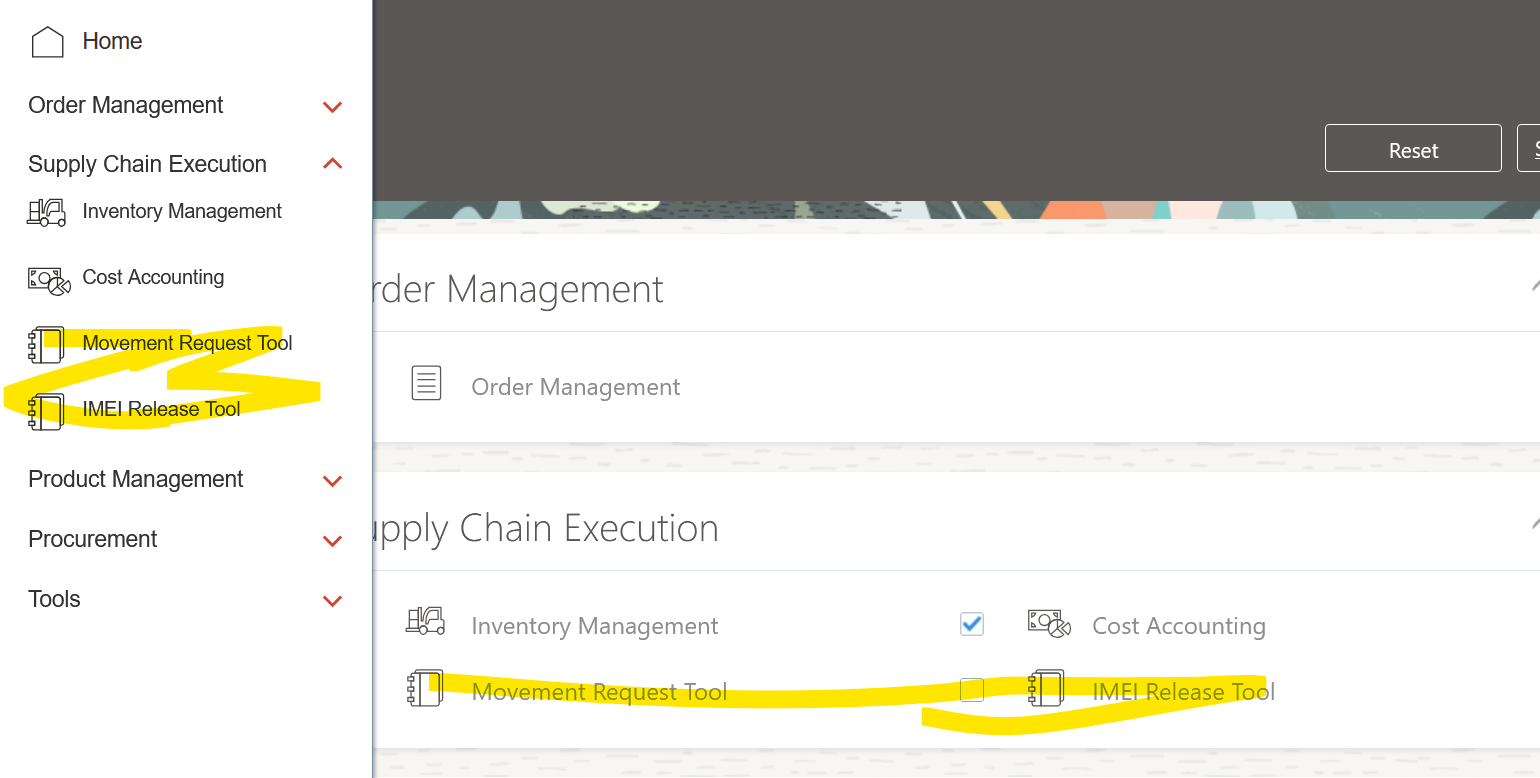The width and height of the screenshot is (1540, 778).
Task: Click the IMEI Release Tool icon in main panel
Action: click(x=1047, y=689)
